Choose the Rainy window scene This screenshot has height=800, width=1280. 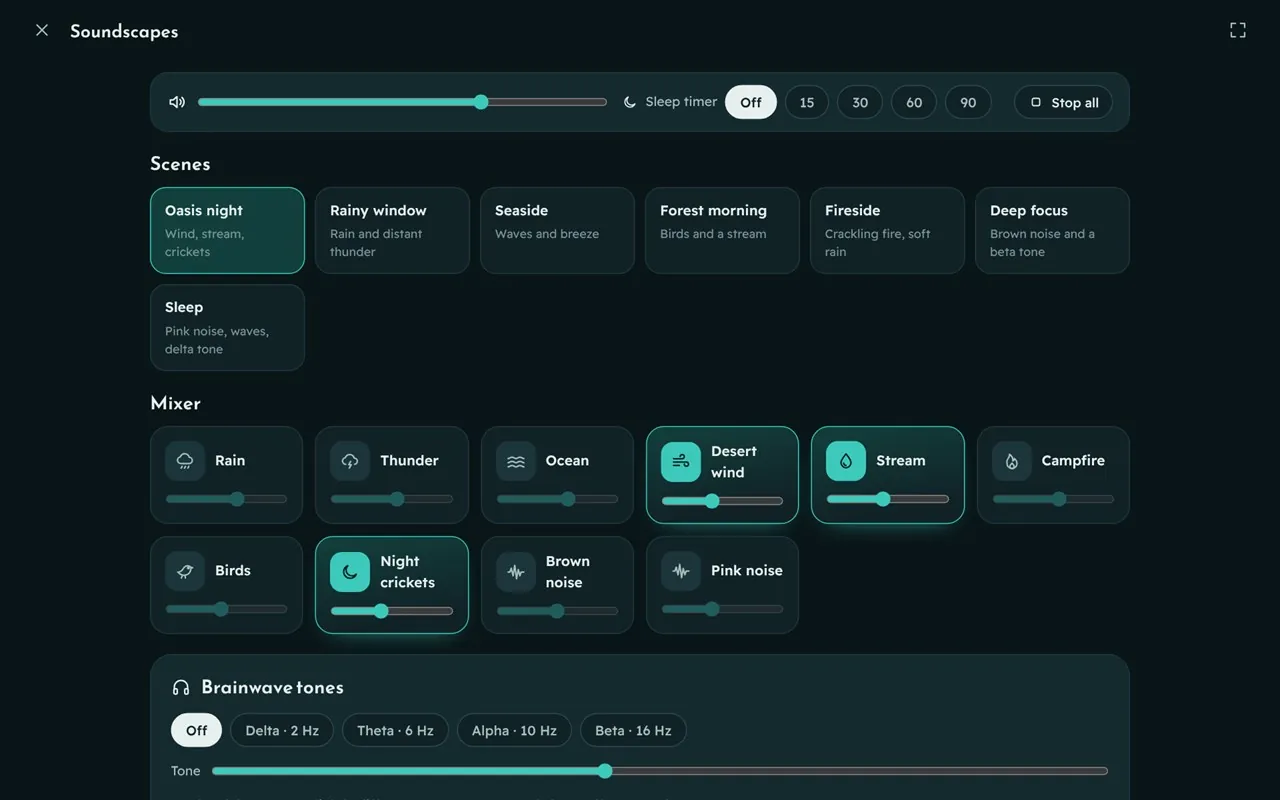point(392,230)
